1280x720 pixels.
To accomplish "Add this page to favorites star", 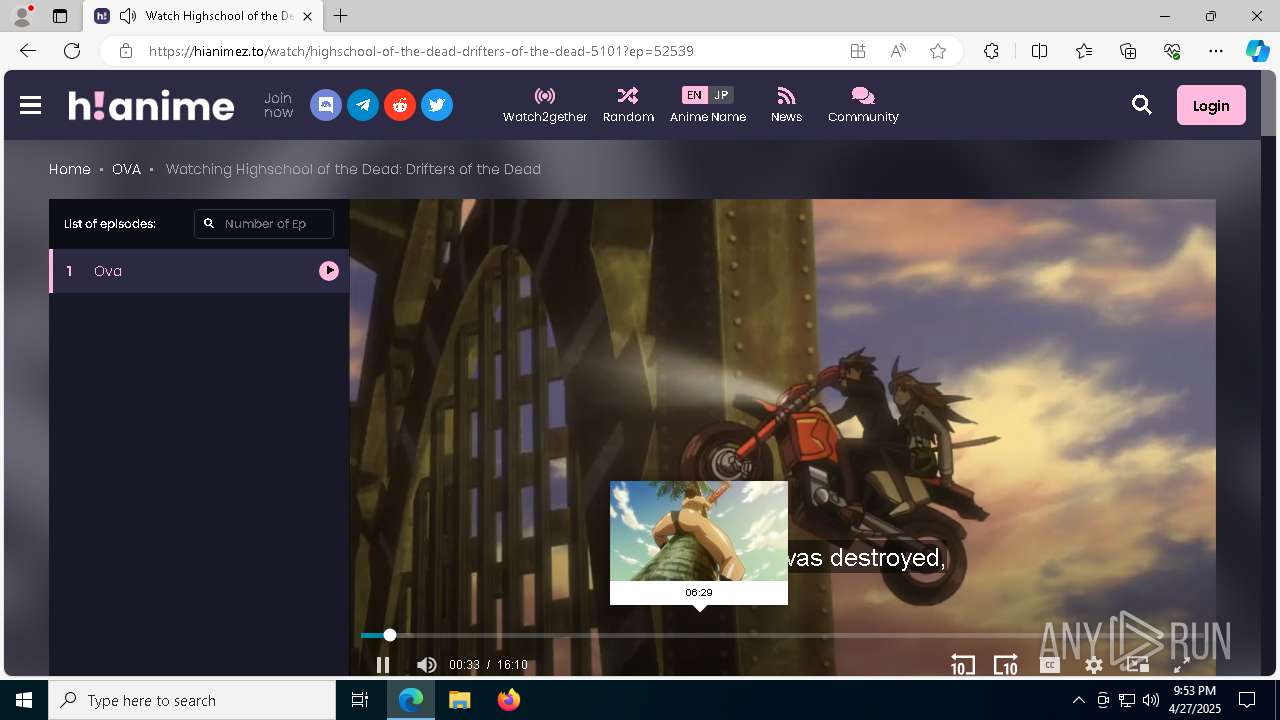I will [x=938, y=51].
